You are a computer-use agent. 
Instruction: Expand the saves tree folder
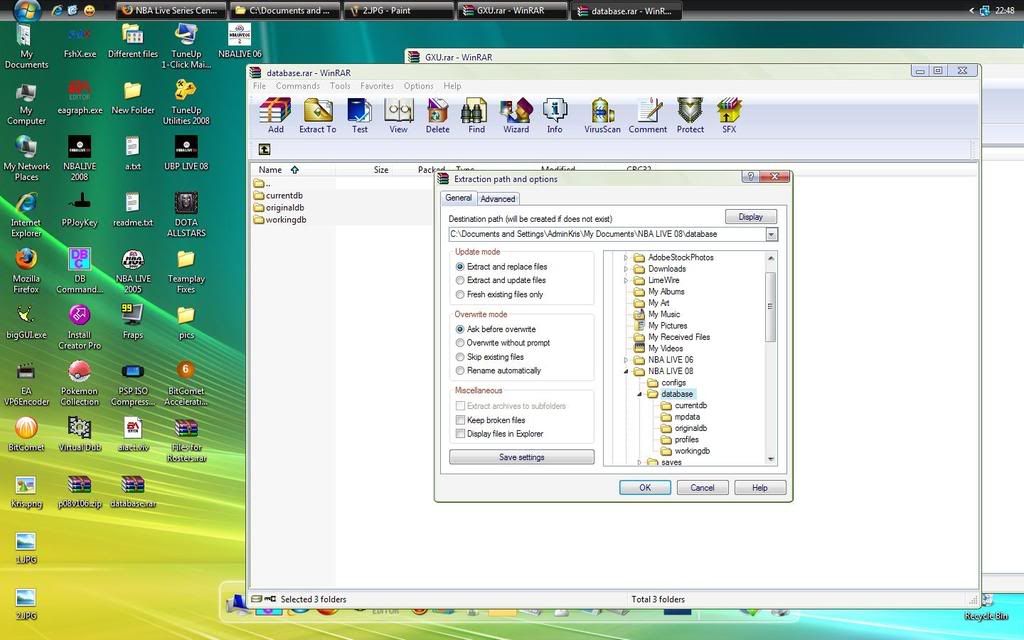click(639, 462)
